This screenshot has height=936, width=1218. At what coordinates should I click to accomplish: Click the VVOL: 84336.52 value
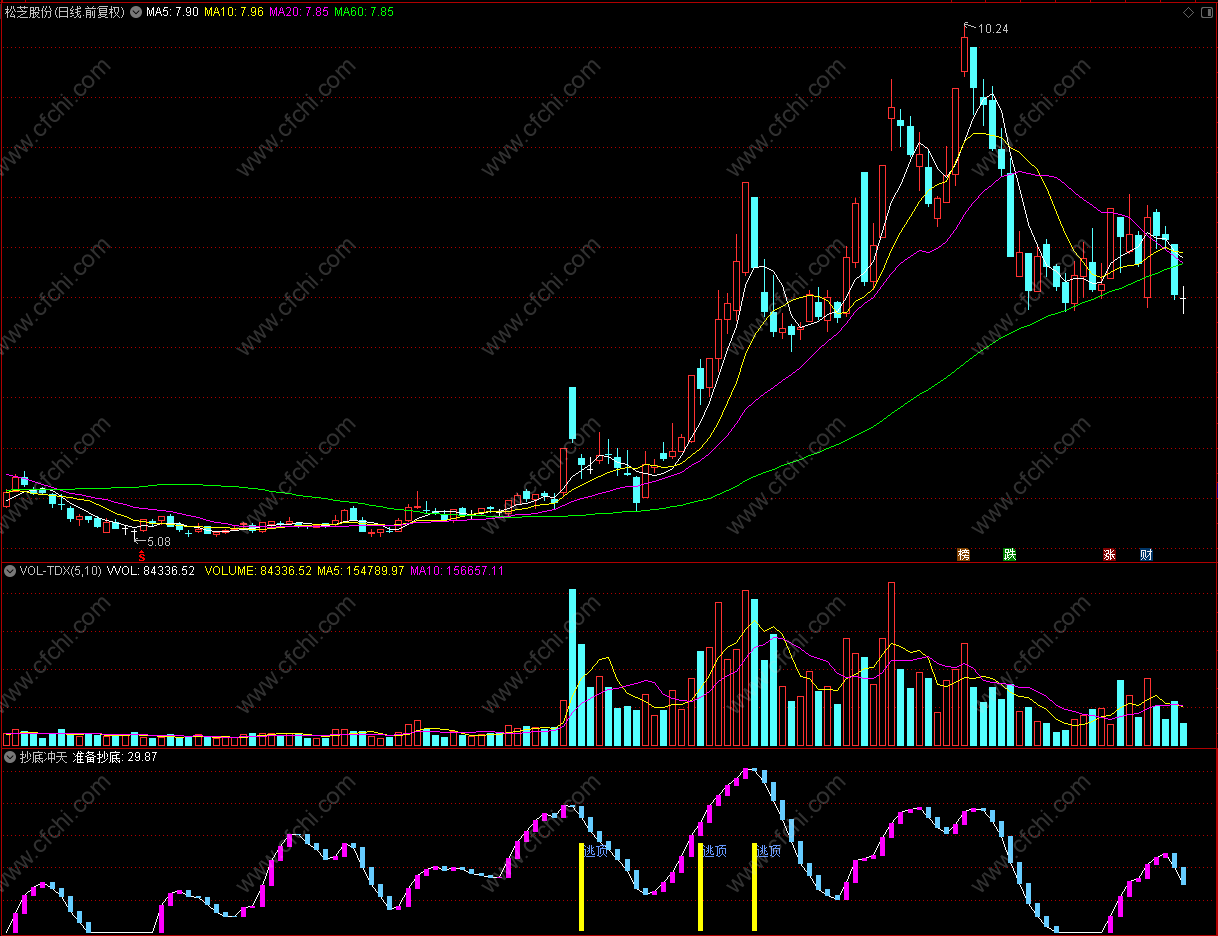tap(150, 571)
